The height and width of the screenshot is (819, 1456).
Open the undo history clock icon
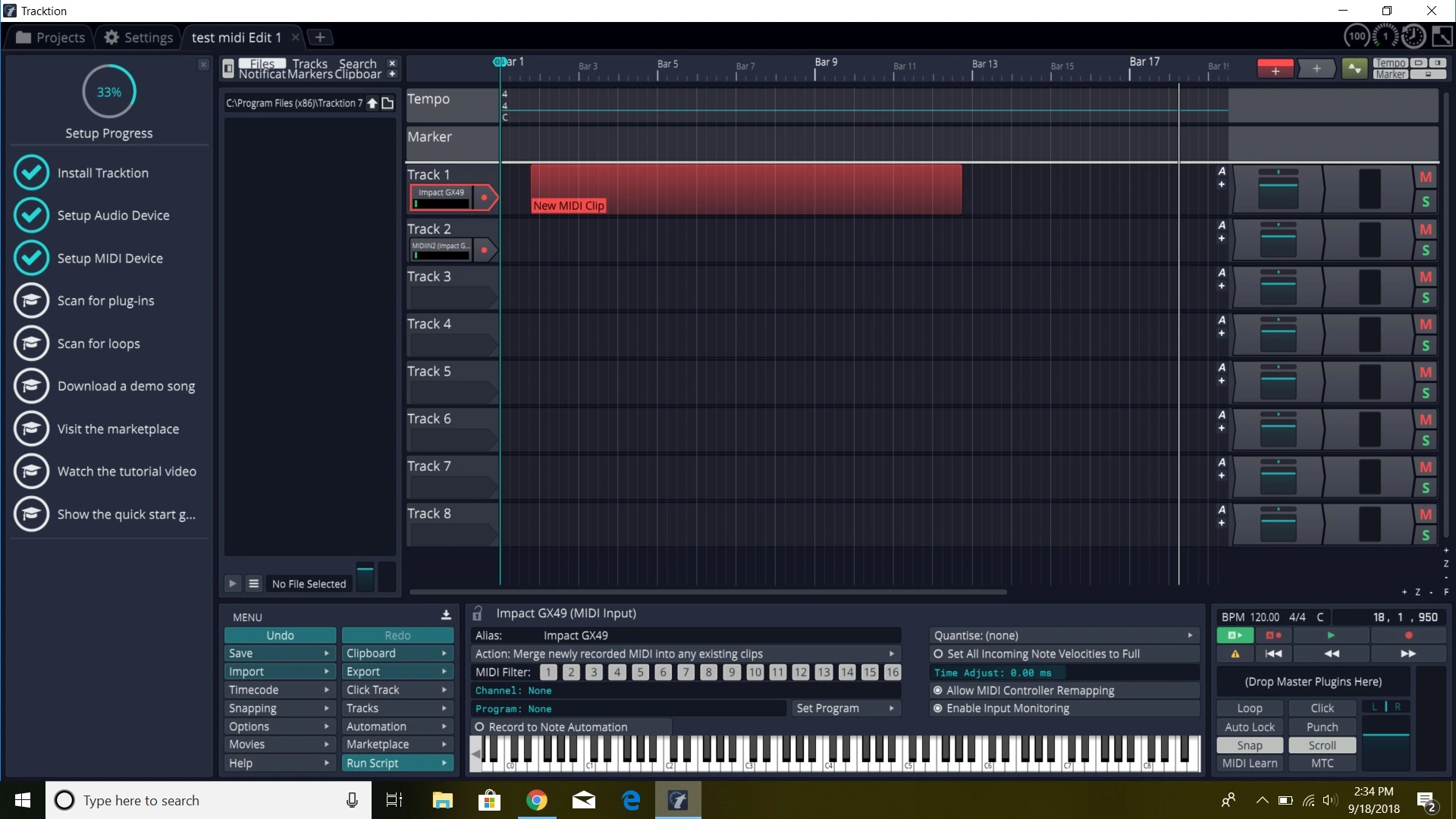click(x=1413, y=36)
